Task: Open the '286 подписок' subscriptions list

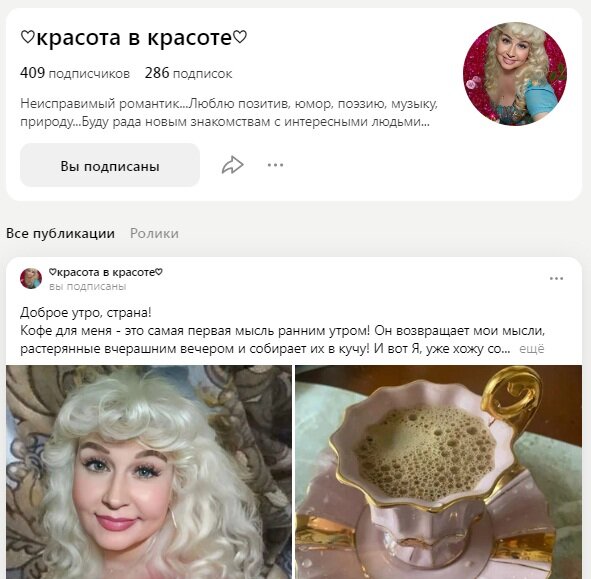Action: tap(188, 73)
